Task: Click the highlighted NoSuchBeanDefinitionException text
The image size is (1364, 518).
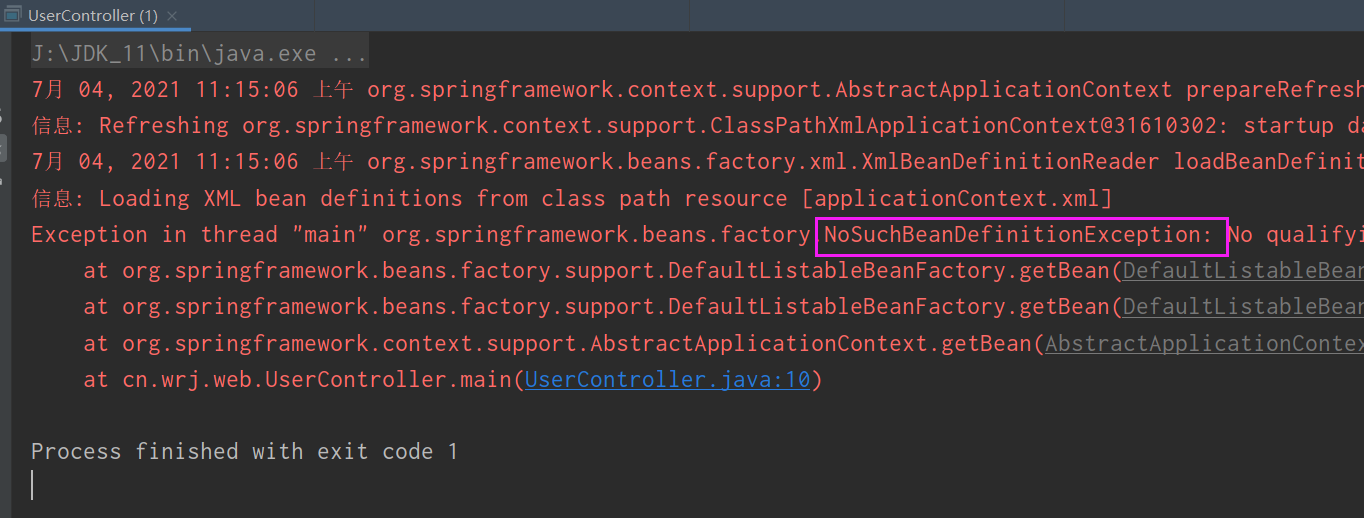Action: point(1020,236)
